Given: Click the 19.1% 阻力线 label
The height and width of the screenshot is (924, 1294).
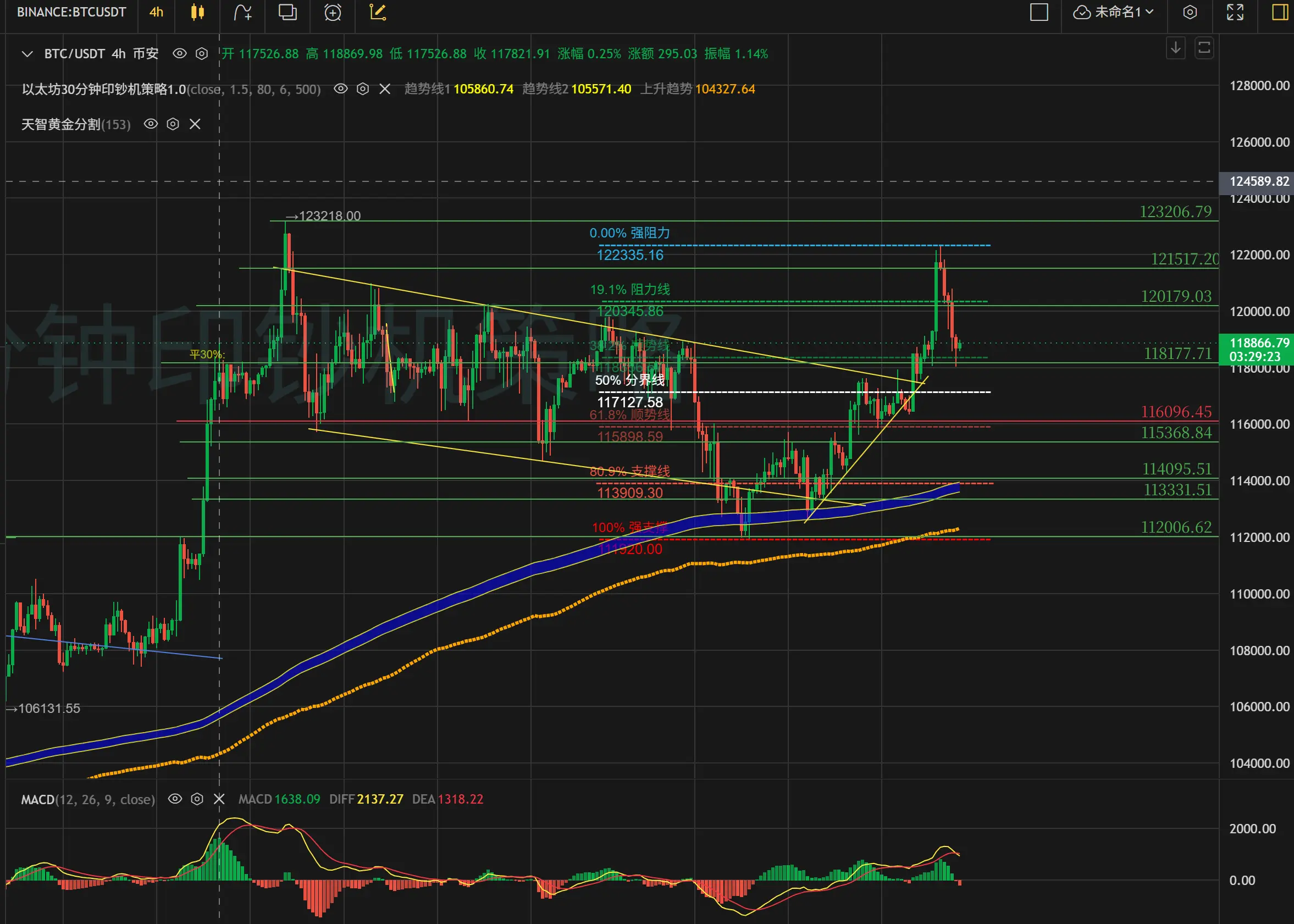Looking at the screenshot, I should coord(630,289).
